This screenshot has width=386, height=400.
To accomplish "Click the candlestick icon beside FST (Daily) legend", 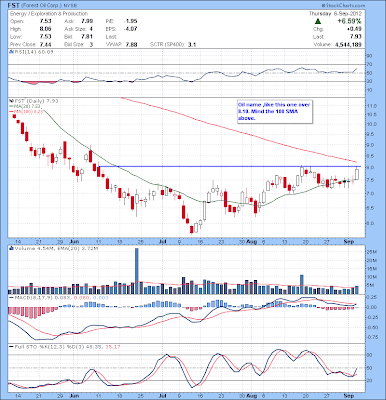I will (11, 100).
